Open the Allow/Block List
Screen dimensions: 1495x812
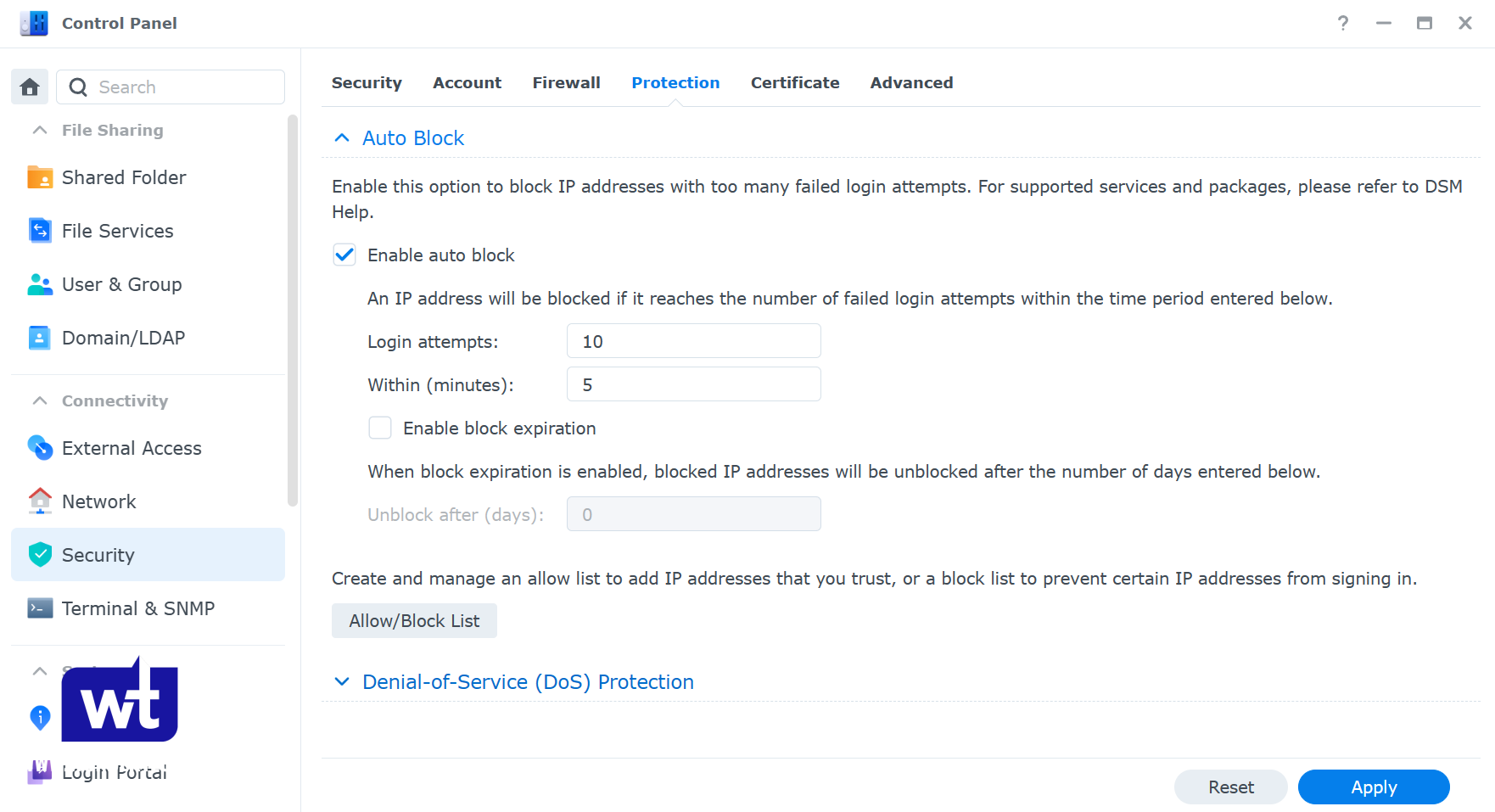pos(414,620)
